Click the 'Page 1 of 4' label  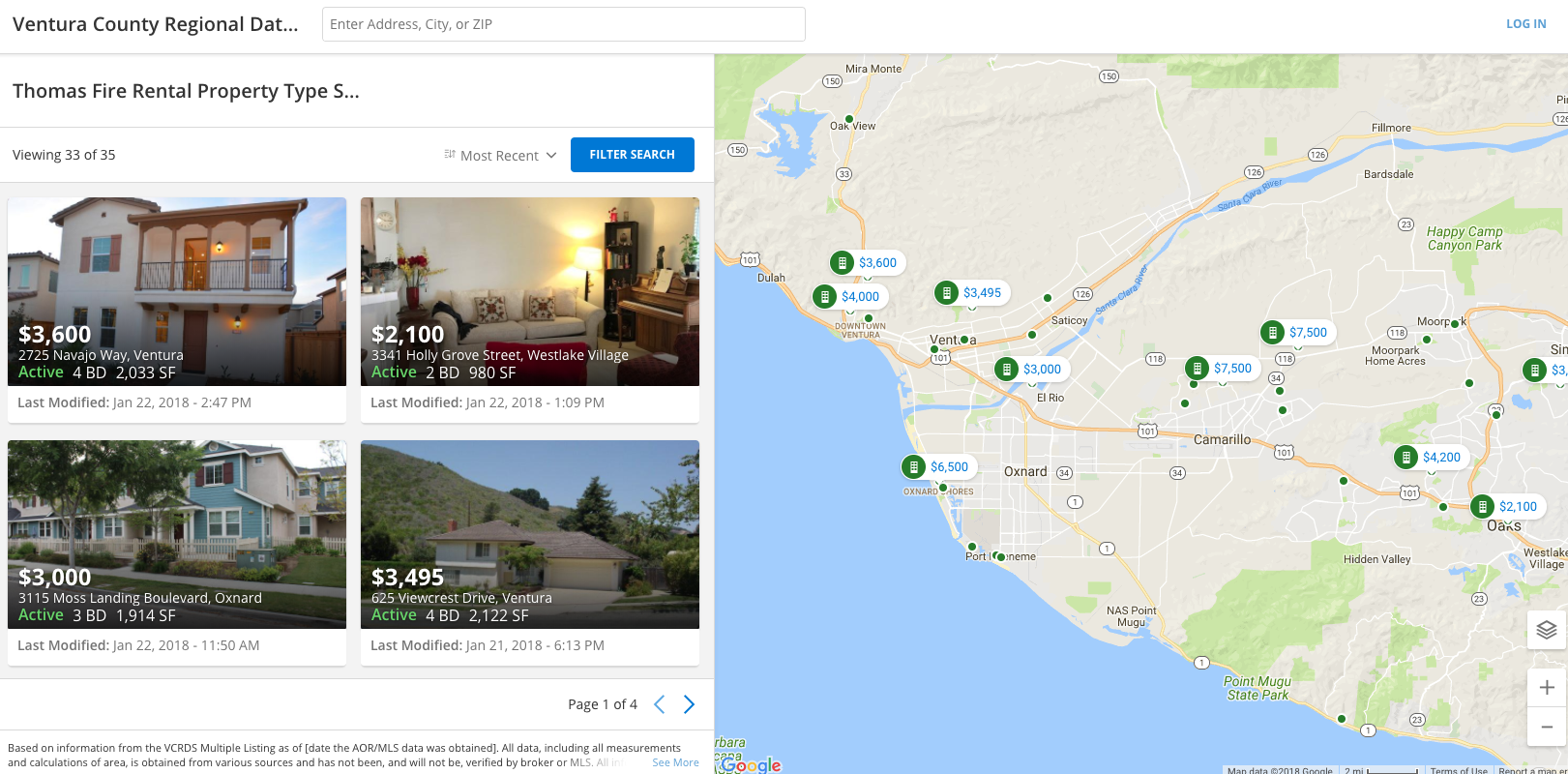click(603, 704)
